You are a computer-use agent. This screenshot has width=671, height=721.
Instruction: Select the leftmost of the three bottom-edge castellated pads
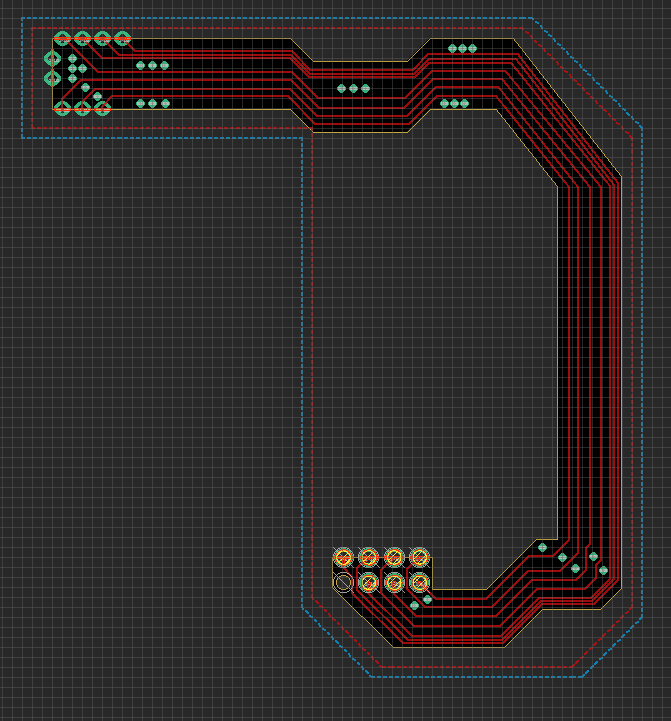pyautogui.click(x=62, y=109)
